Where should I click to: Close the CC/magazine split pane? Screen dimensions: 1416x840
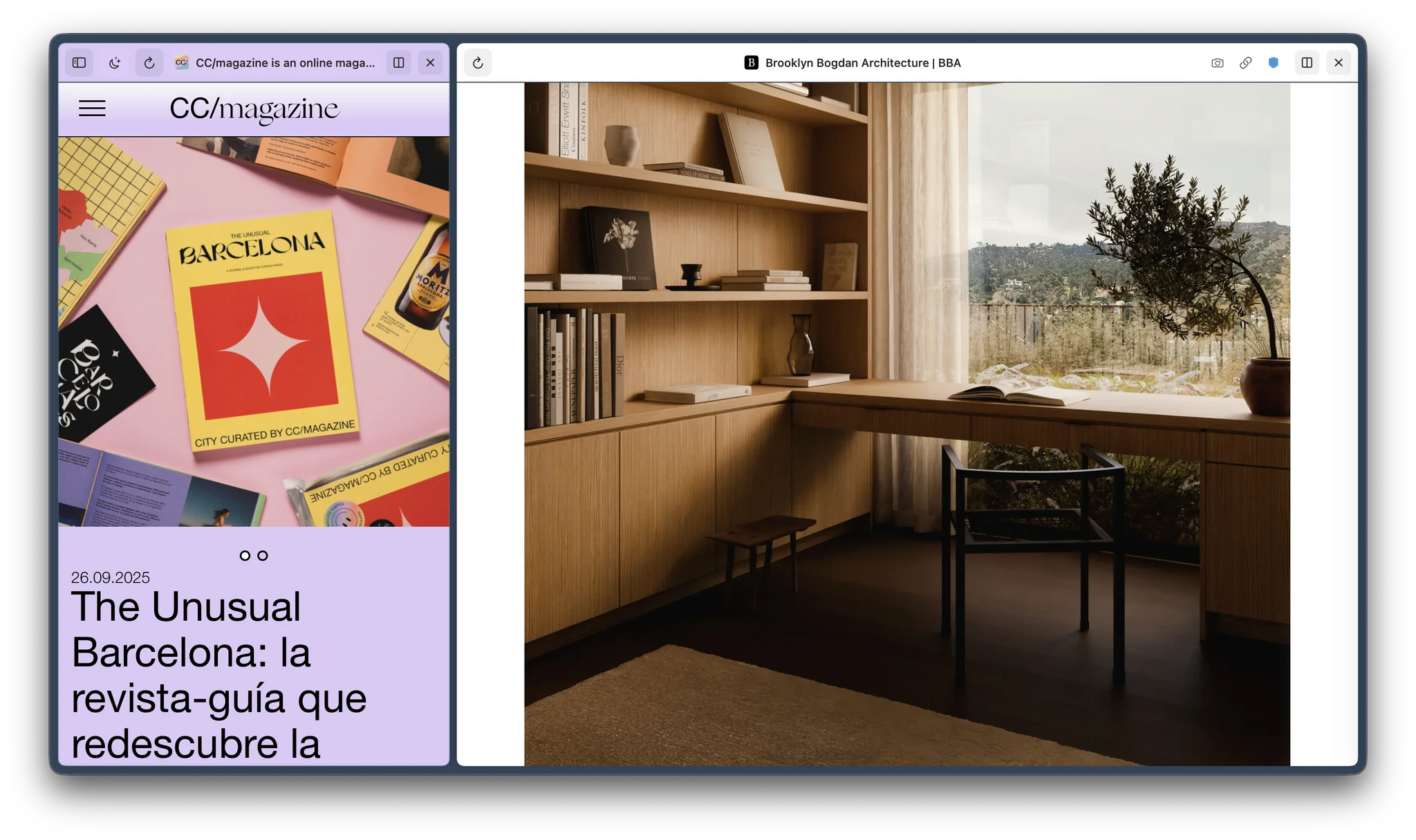[x=430, y=63]
